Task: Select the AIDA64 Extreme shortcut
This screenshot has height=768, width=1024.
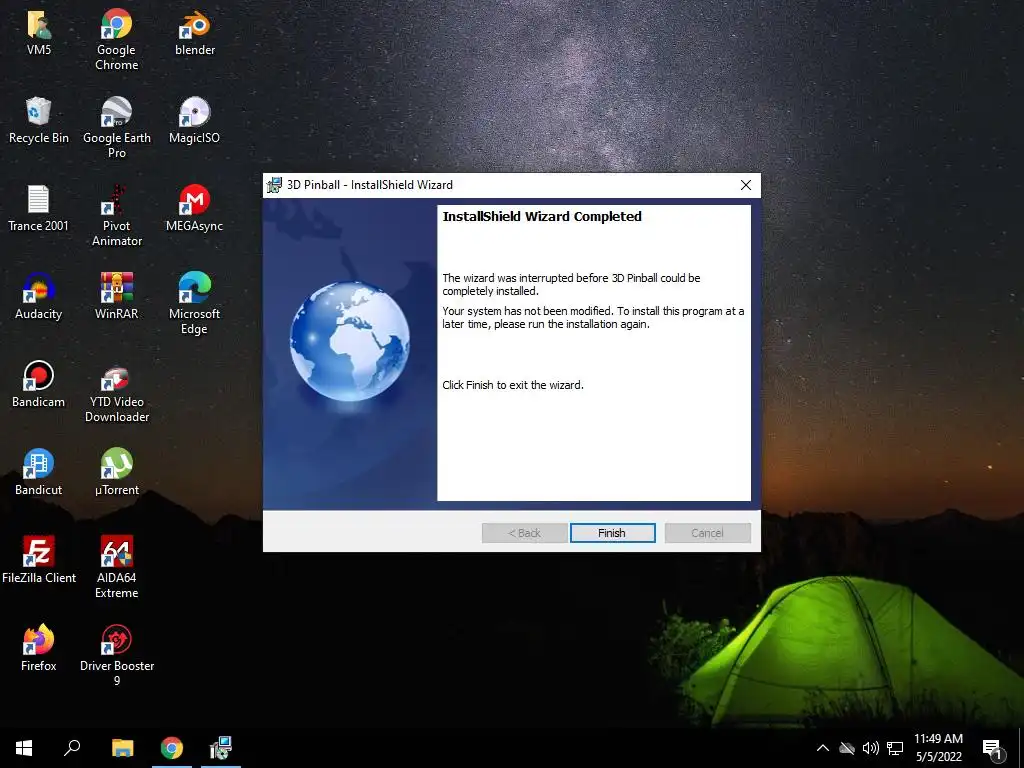Action: pyautogui.click(x=116, y=568)
